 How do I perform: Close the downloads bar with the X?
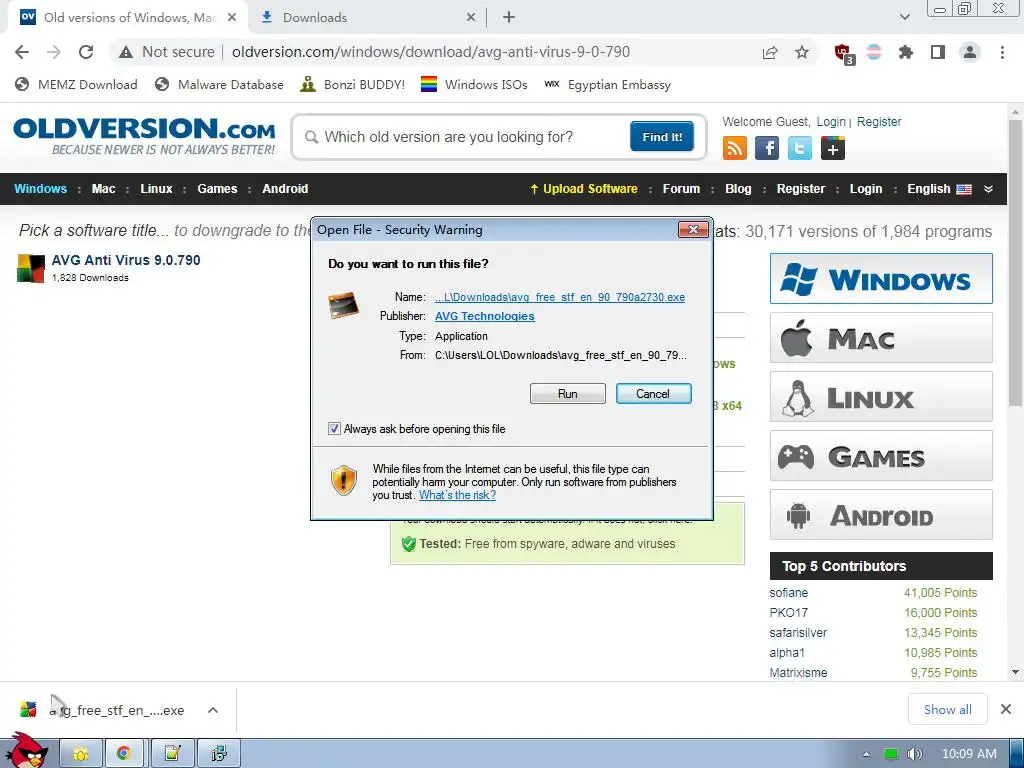pos(1006,709)
